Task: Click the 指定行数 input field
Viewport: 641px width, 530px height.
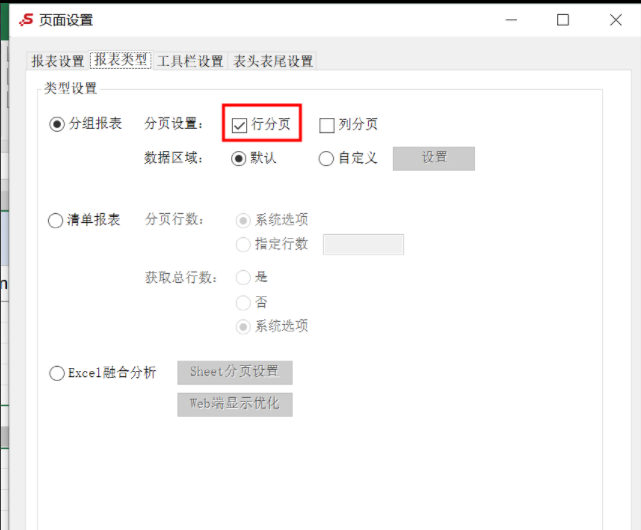Action: (x=363, y=245)
